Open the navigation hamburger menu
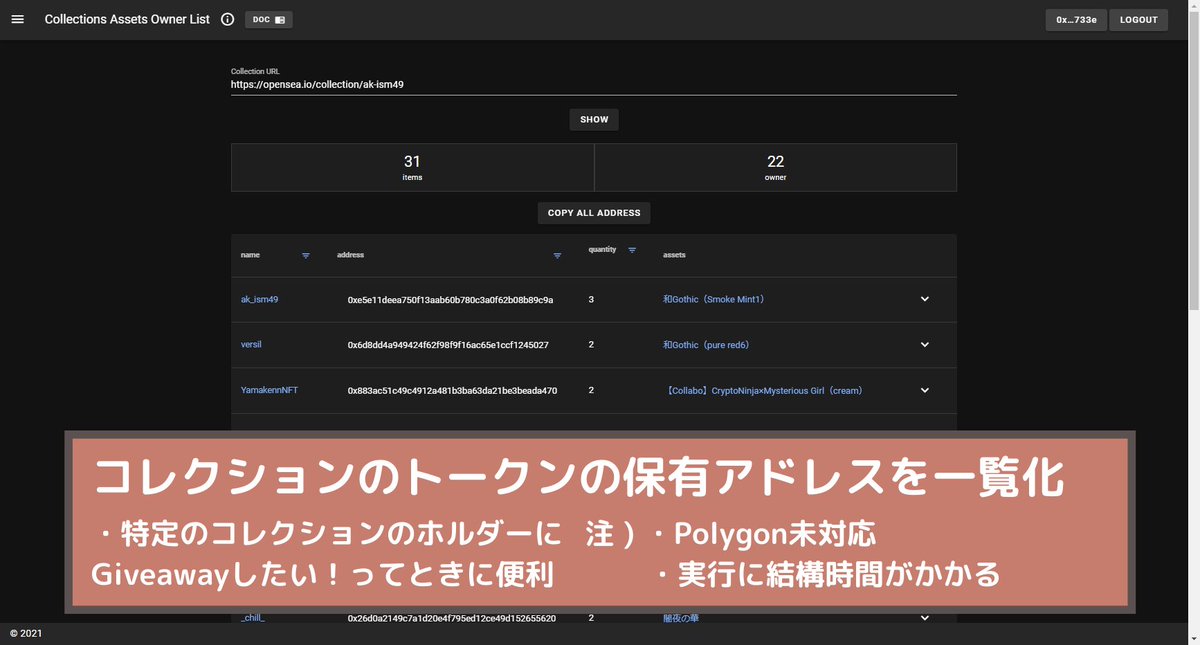Viewport: 1200px width, 645px height. pos(17,18)
